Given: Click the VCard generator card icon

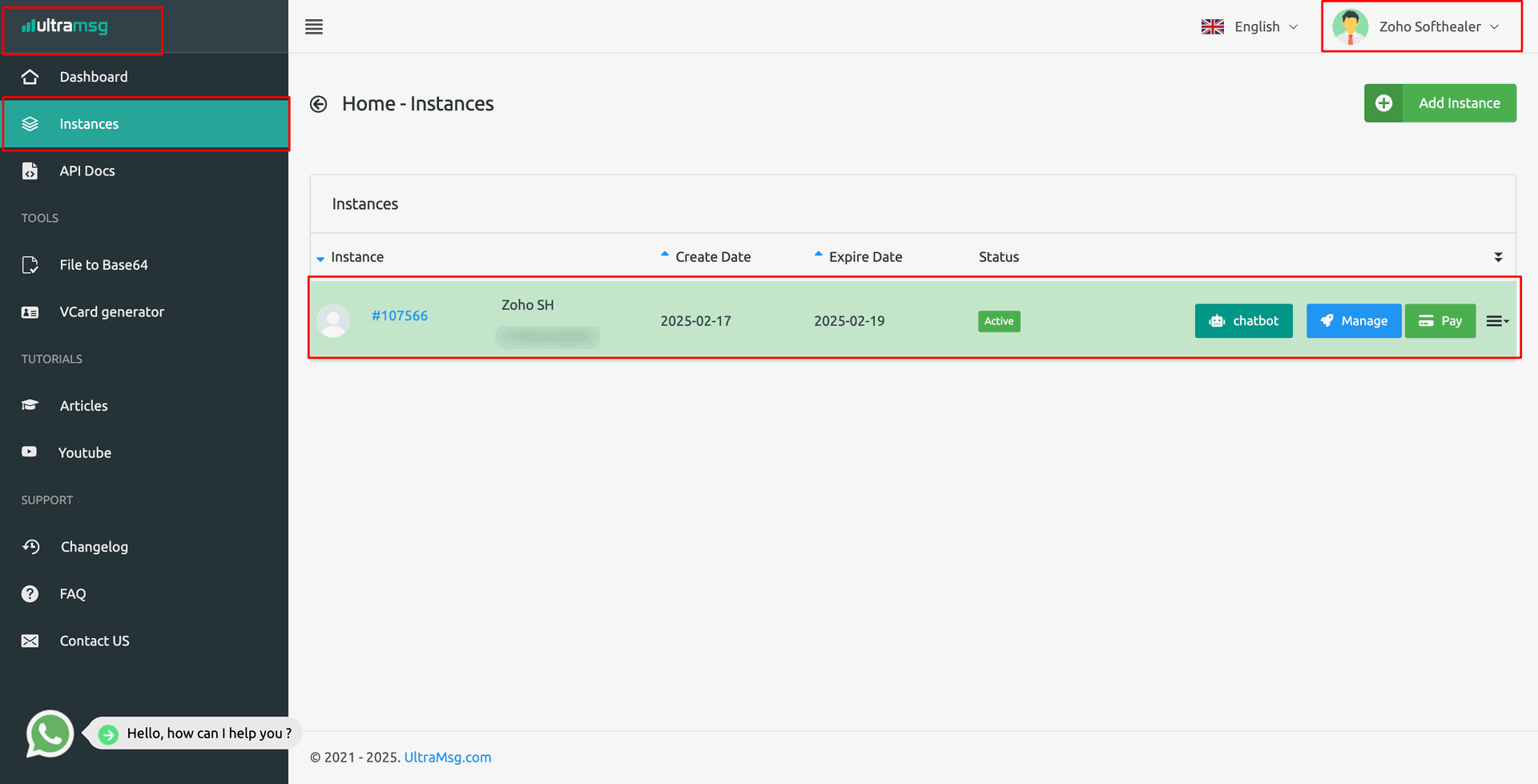Looking at the screenshot, I should pos(30,312).
